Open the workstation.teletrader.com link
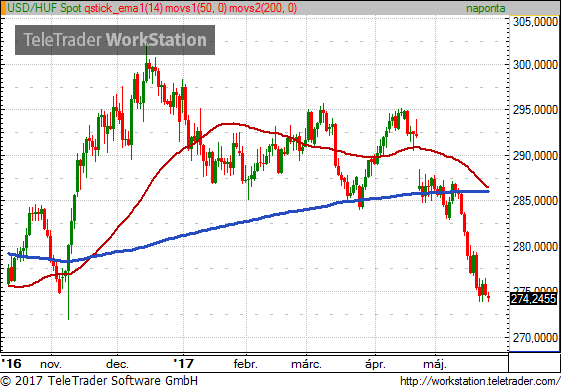The height and width of the screenshot is (390, 561). (x=480, y=381)
